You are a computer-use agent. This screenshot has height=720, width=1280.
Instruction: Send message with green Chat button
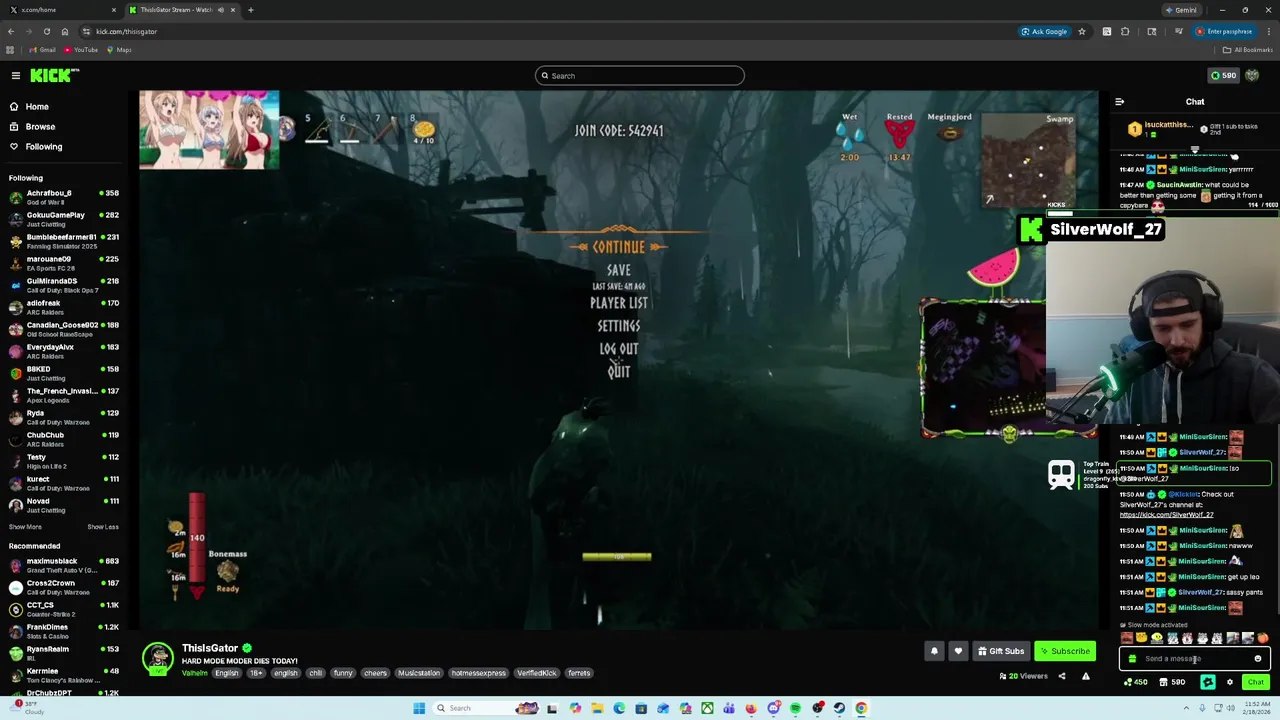[x=1256, y=682]
